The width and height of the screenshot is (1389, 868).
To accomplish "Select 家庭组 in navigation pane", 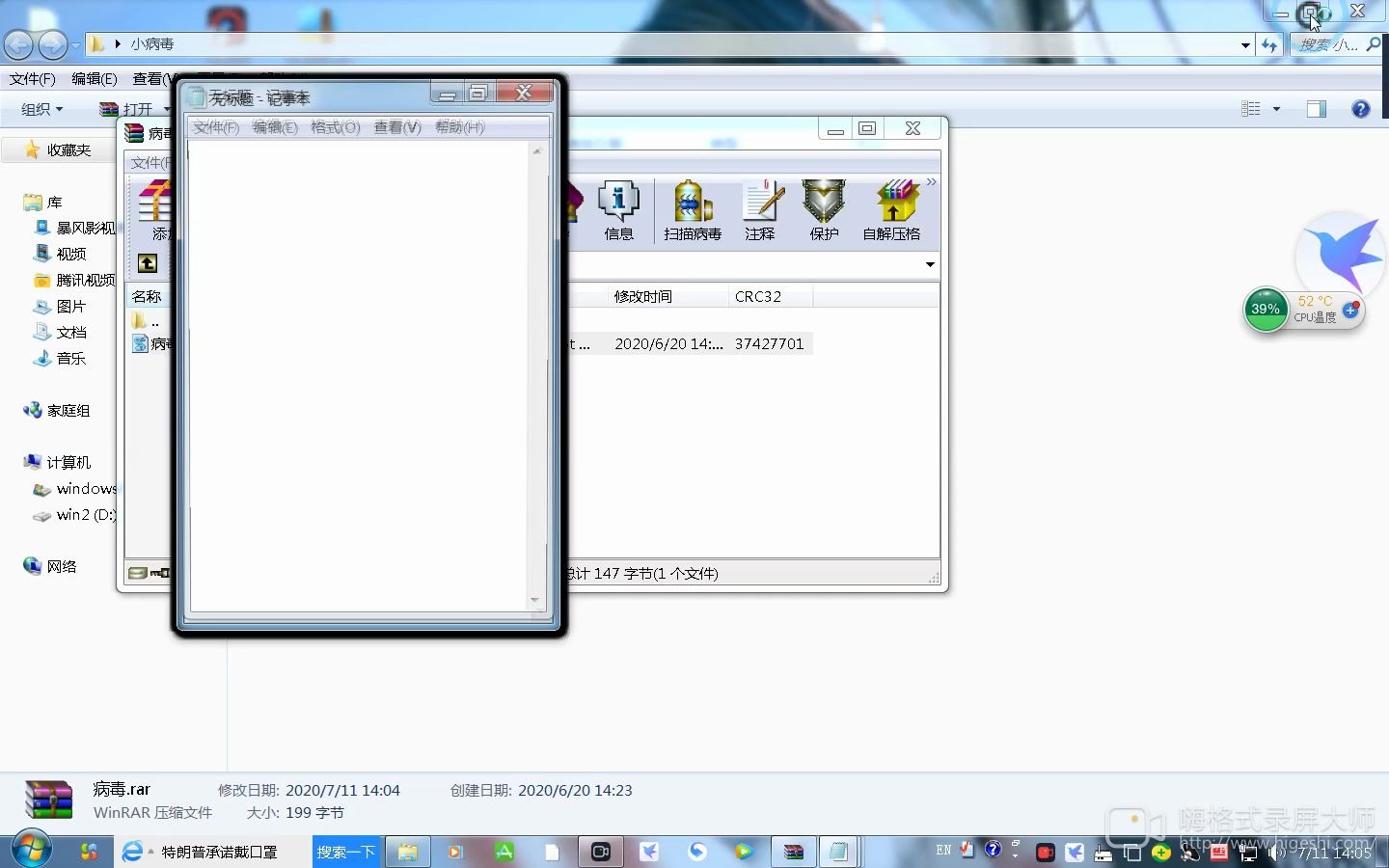I will coord(57,410).
